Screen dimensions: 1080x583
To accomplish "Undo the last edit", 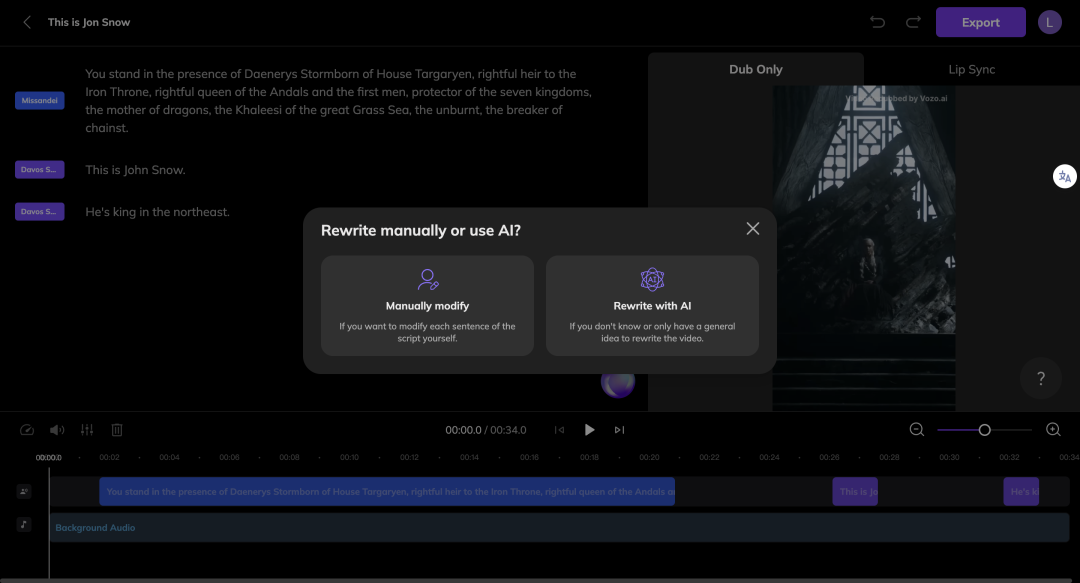I will click(x=878, y=22).
